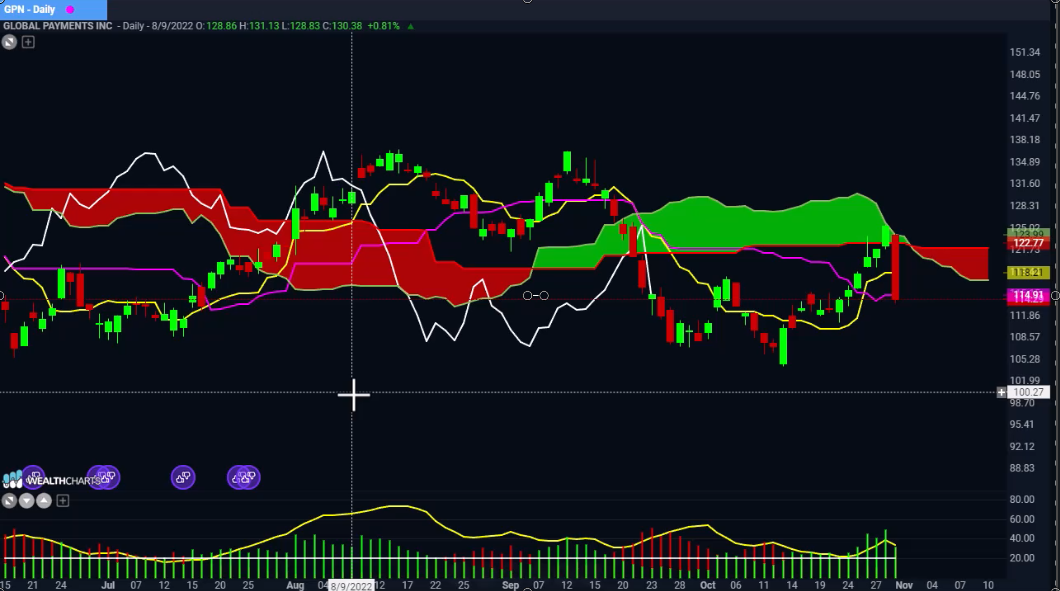Click the green up-triangle after +0.81%
1060x591 pixels.
(410, 26)
